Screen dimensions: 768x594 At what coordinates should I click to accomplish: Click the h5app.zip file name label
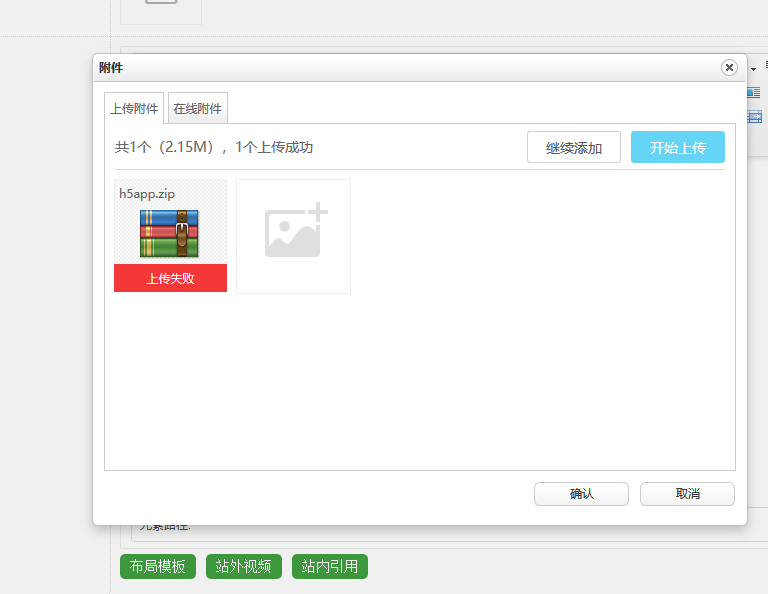tap(147, 194)
